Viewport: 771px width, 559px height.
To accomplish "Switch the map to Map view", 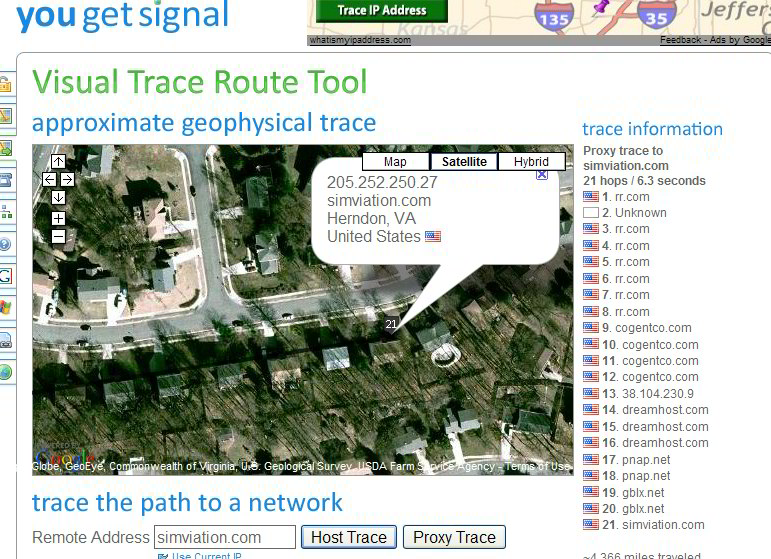I will click(x=395, y=162).
